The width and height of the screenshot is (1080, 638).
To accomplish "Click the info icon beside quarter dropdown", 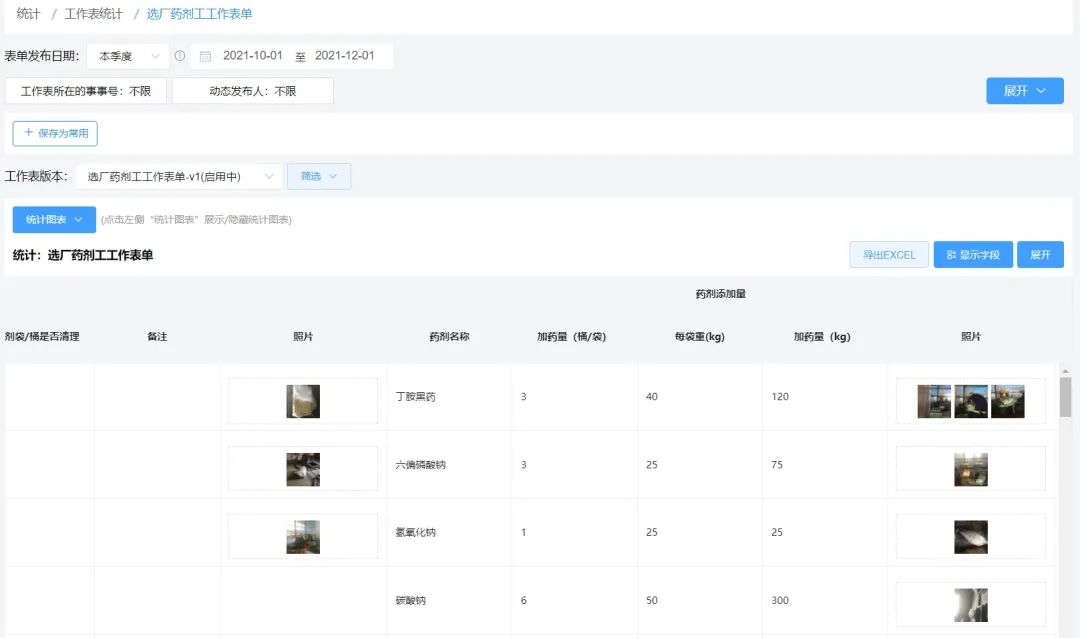I will 180,56.
